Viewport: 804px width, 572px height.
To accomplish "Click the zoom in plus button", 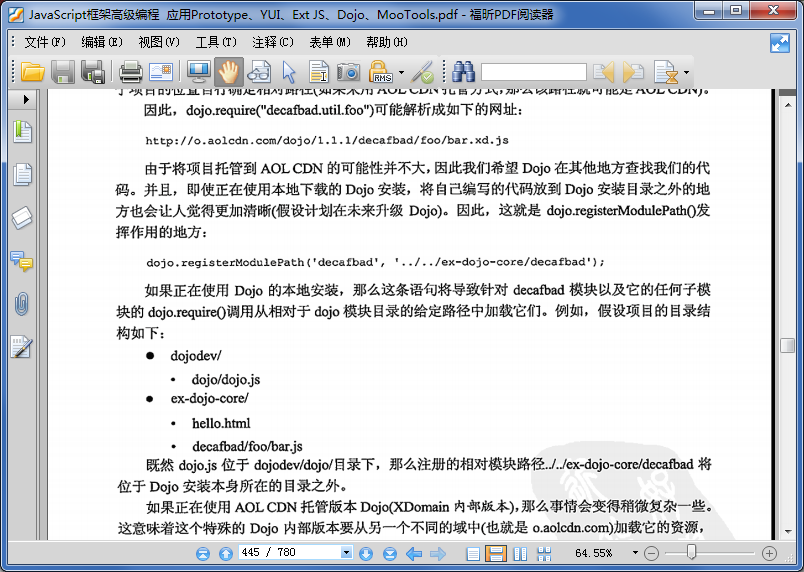I will (x=769, y=554).
